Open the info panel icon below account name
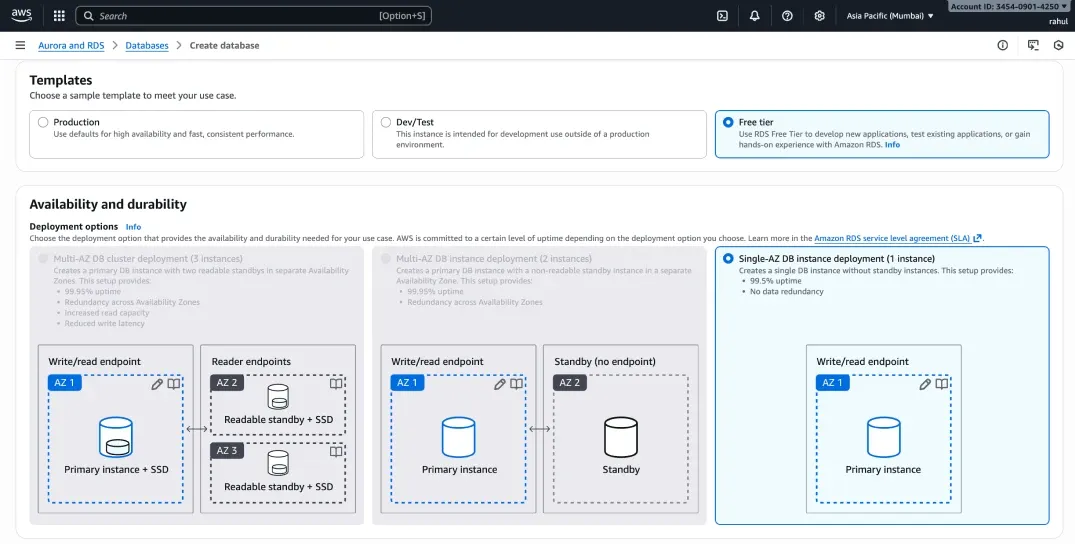This screenshot has height=544, width=1075. click(x=1002, y=45)
